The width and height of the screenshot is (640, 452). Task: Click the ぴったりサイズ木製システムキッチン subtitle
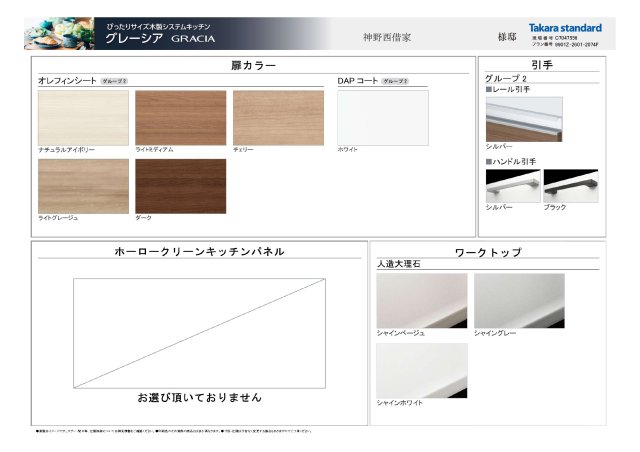click(159, 27)
